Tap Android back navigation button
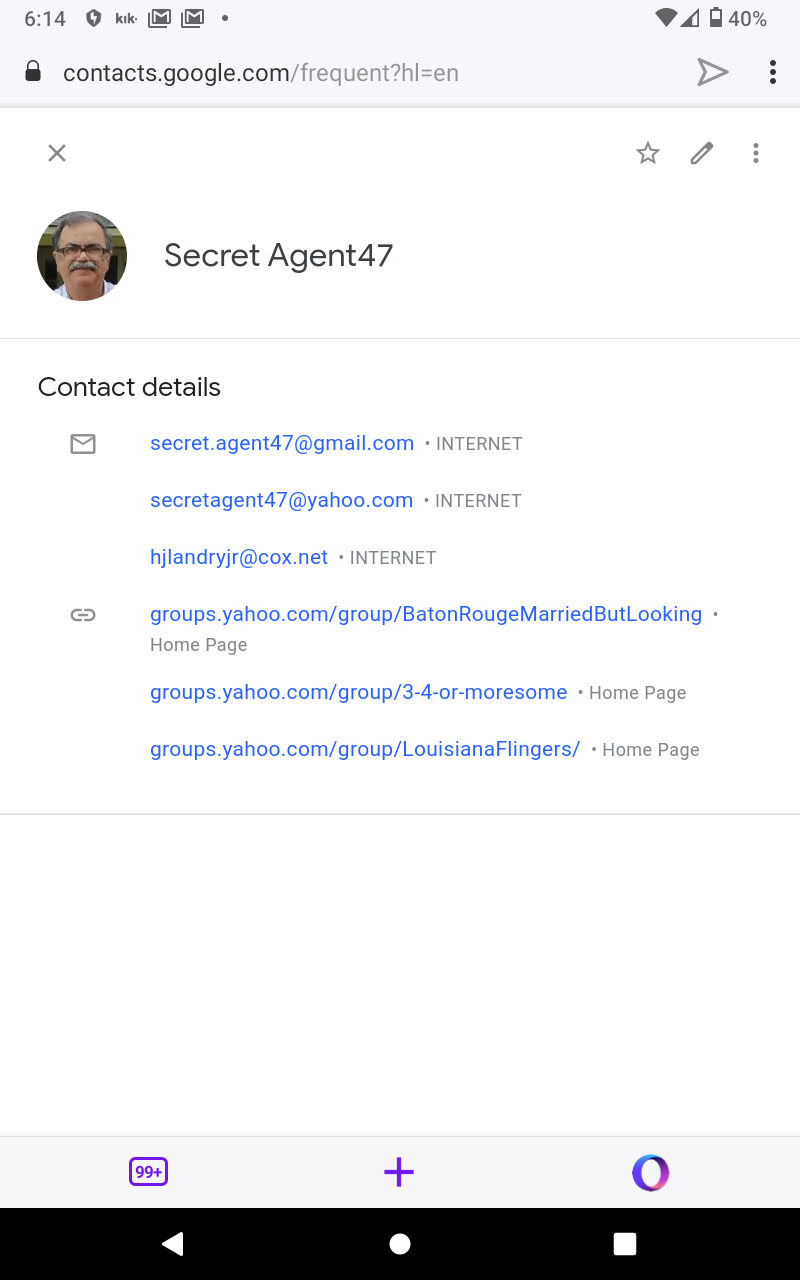This screenshot has width=800, height=1280. (x=173, y=1243)
